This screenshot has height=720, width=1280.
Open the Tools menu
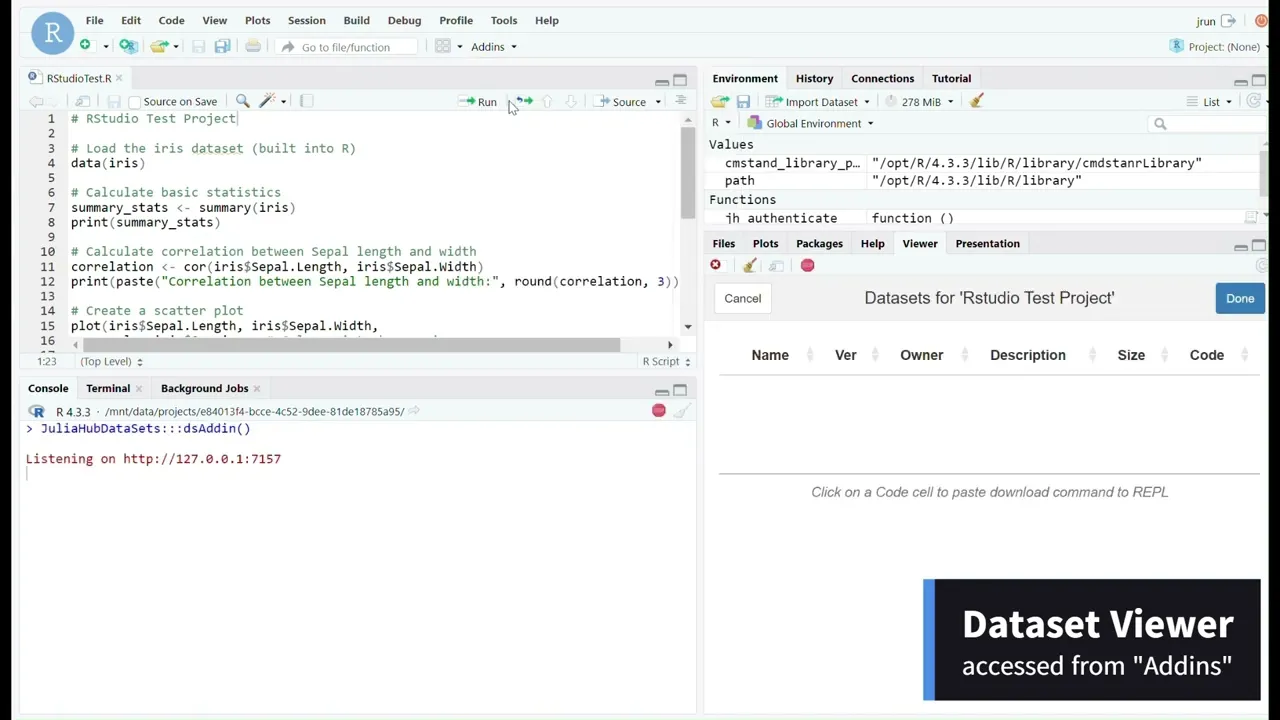pos(504,20)
